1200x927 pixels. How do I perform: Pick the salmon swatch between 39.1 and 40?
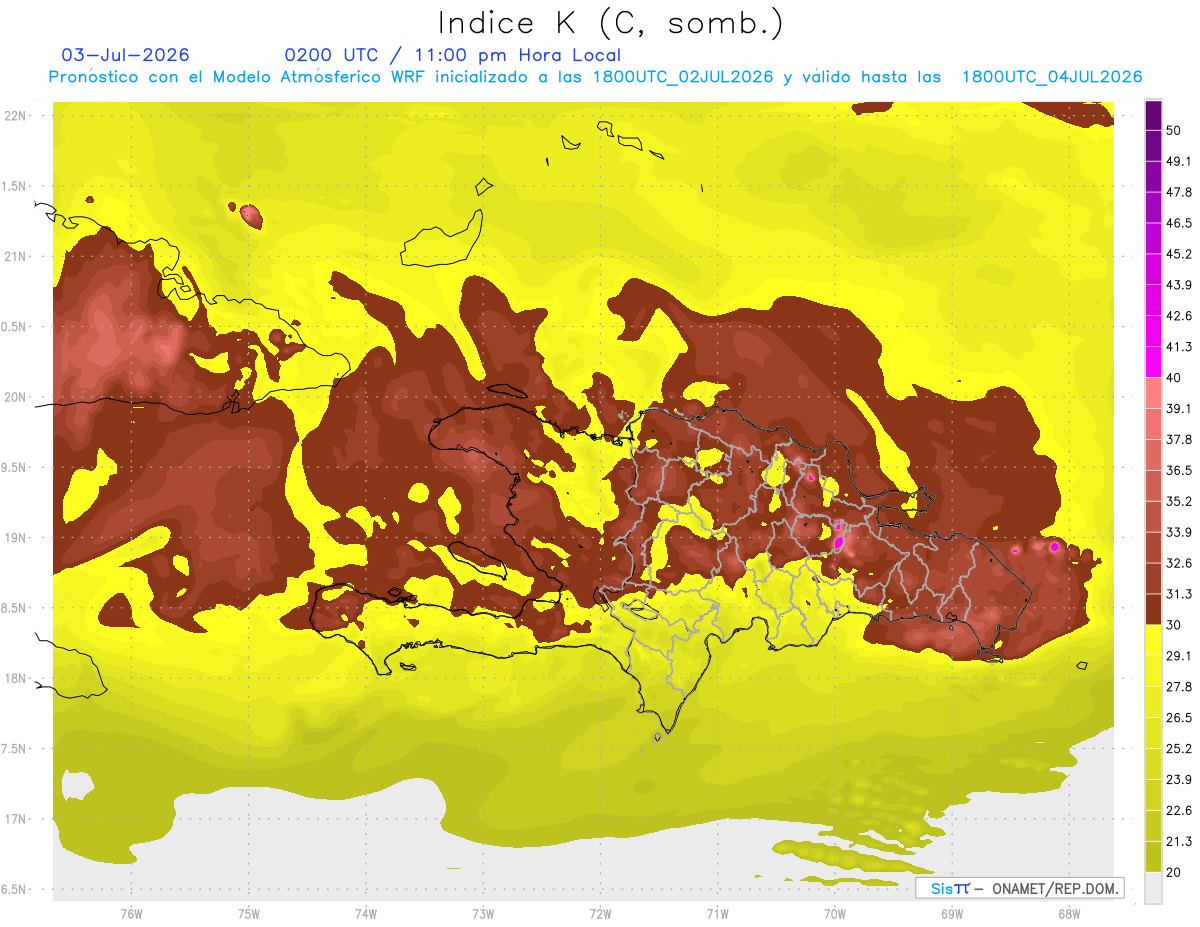[x=1153, y=392]
